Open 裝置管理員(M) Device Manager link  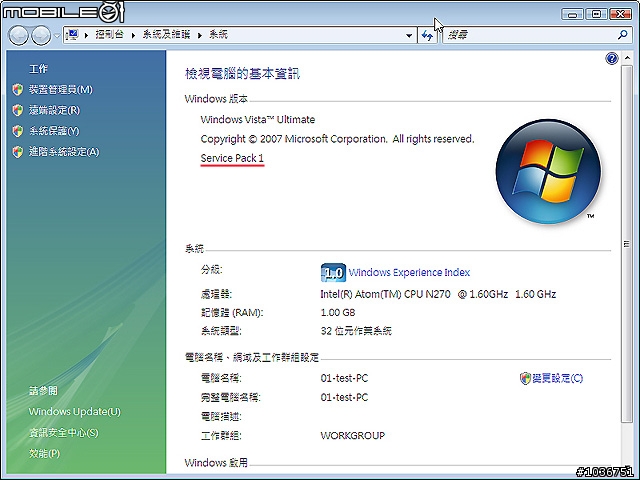(60, 89)
